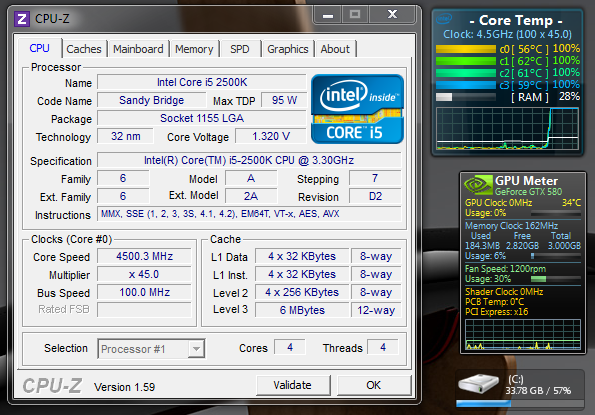Viewport: 595px width, 415px height.
Task: Click the OK button
Action: click(374, 385)
